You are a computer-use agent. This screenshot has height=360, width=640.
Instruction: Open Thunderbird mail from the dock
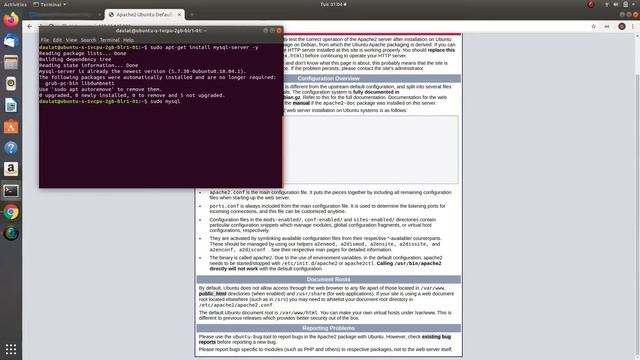11,41
